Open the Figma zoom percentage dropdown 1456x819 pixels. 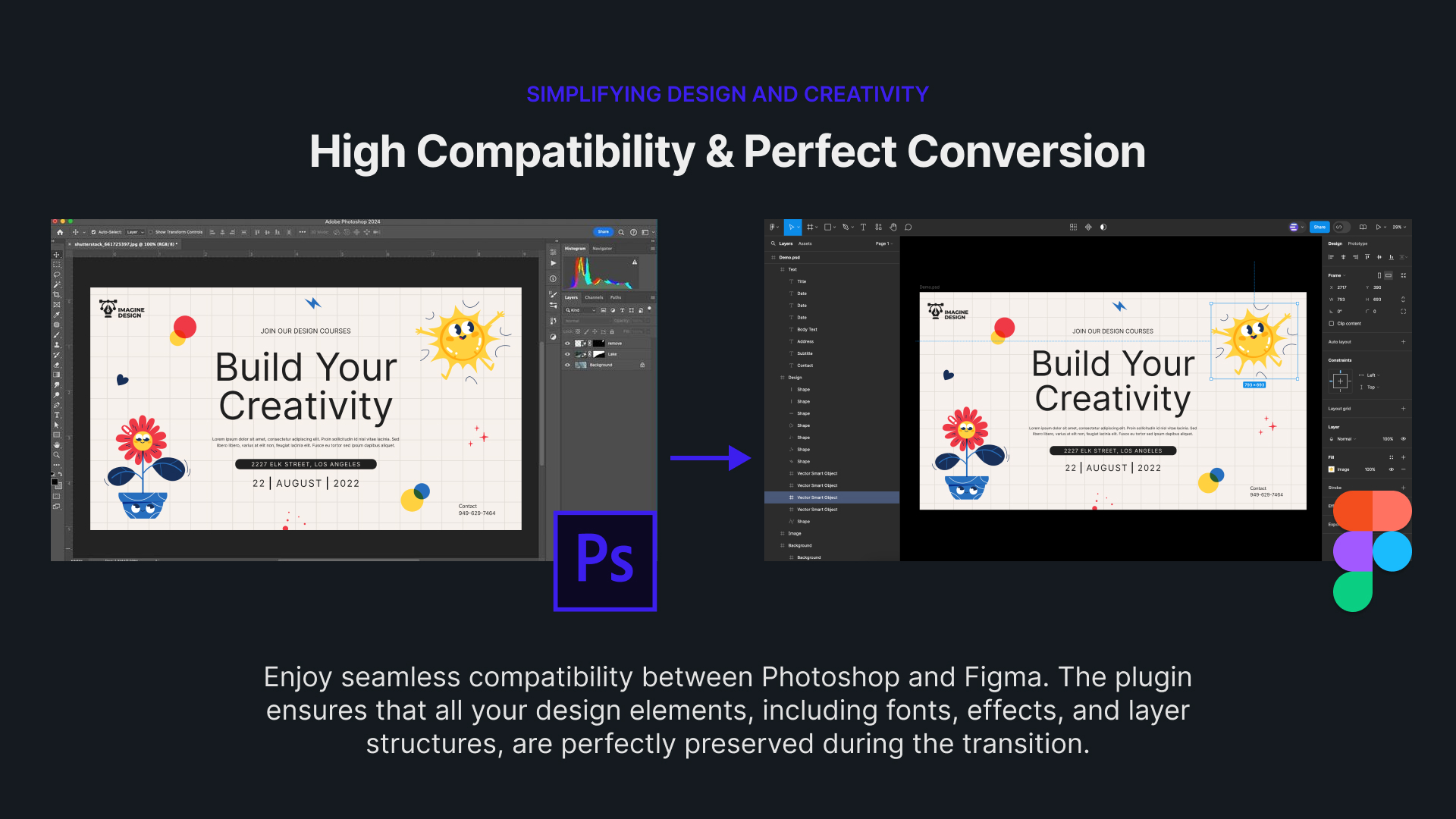[x=1398, y=227]
